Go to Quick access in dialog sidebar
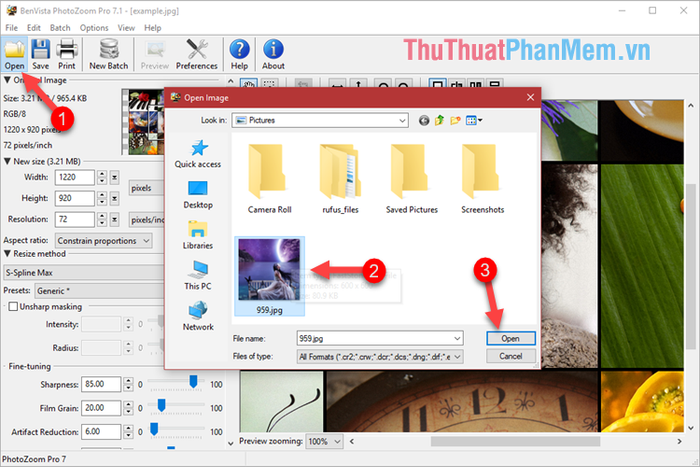The image size is (700, 467). 198,154
